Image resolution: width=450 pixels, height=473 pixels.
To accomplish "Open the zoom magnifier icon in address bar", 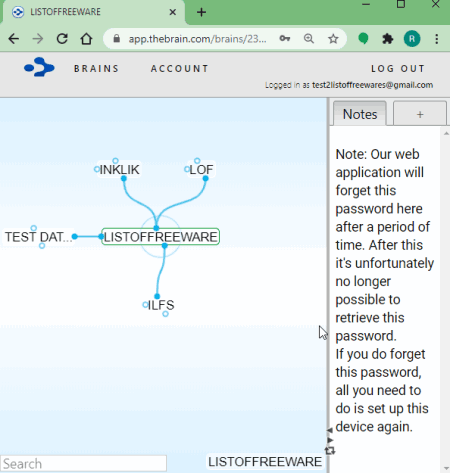I will click(309, 39).
